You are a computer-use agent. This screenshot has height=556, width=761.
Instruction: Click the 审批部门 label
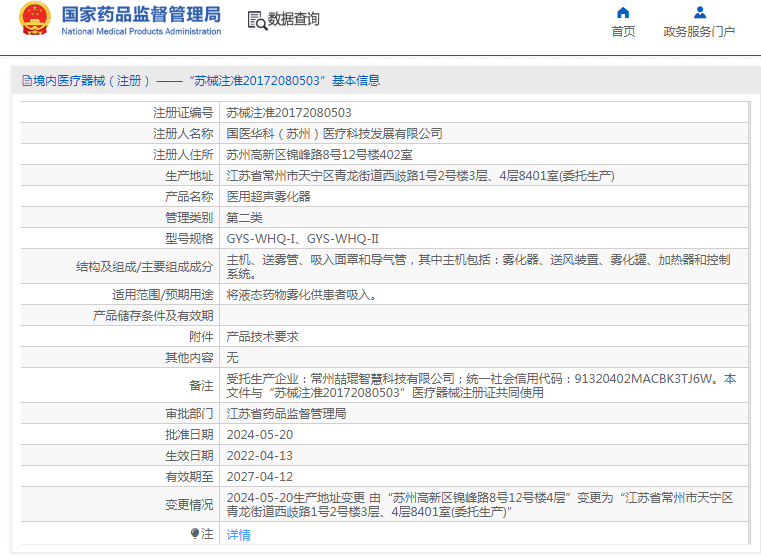(189, 413)
